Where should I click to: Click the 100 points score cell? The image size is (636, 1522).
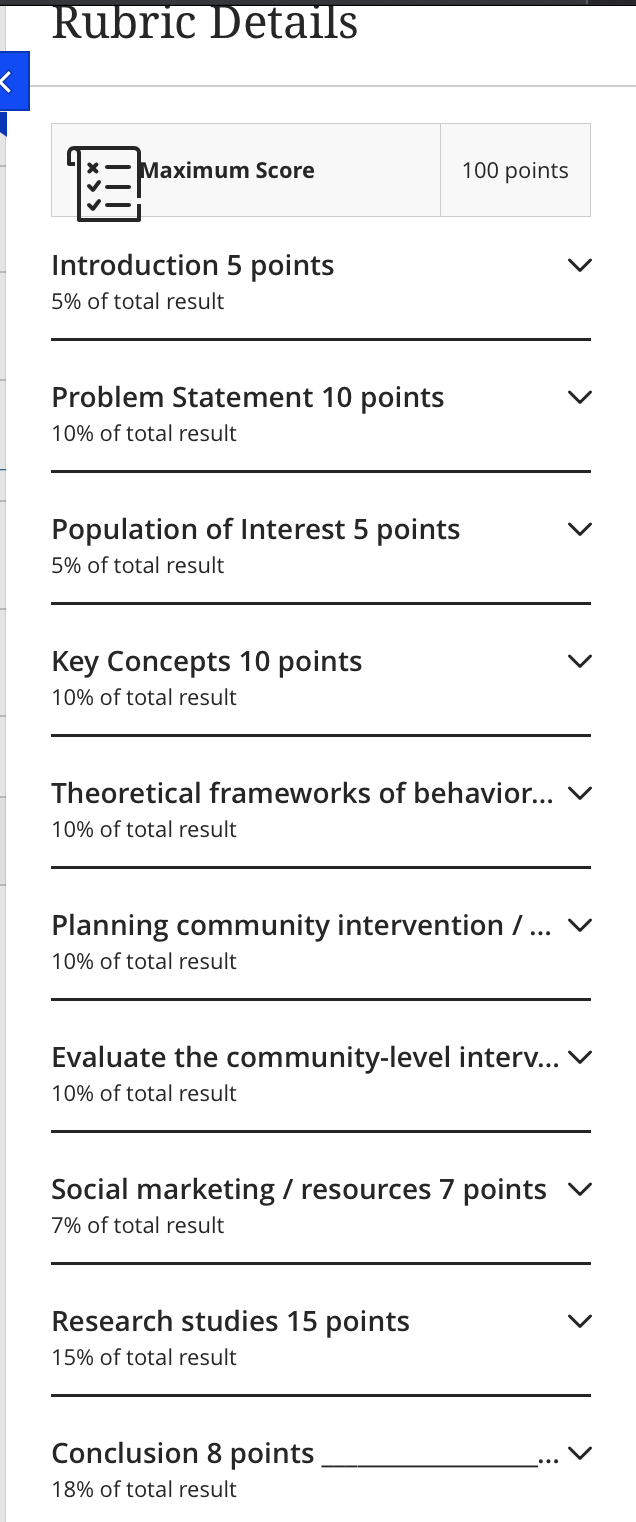pos(515,170)
